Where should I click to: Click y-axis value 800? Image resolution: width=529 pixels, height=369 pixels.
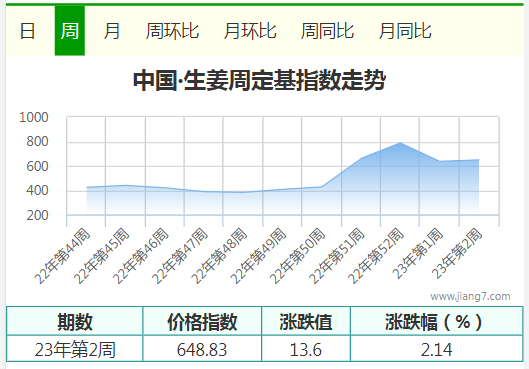click(x=37, y=142)
